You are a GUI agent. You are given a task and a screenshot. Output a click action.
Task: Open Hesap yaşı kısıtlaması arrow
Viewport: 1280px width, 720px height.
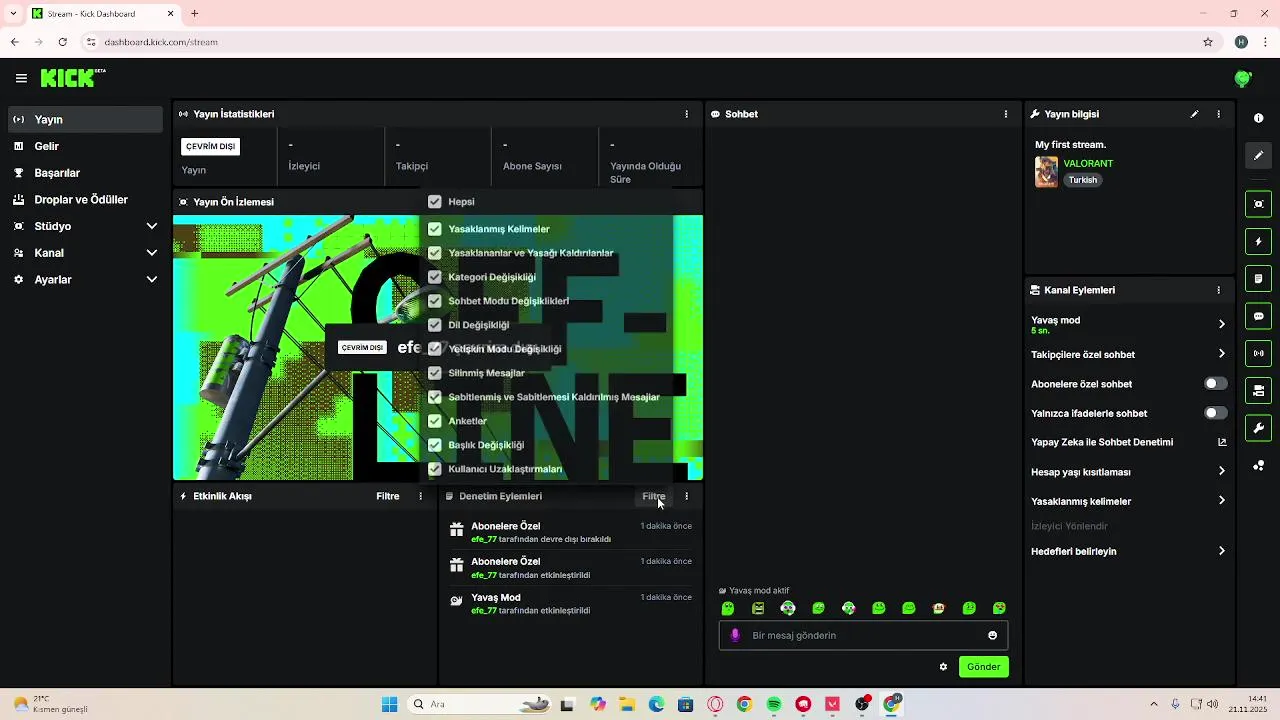click(x=1221, y=471)
